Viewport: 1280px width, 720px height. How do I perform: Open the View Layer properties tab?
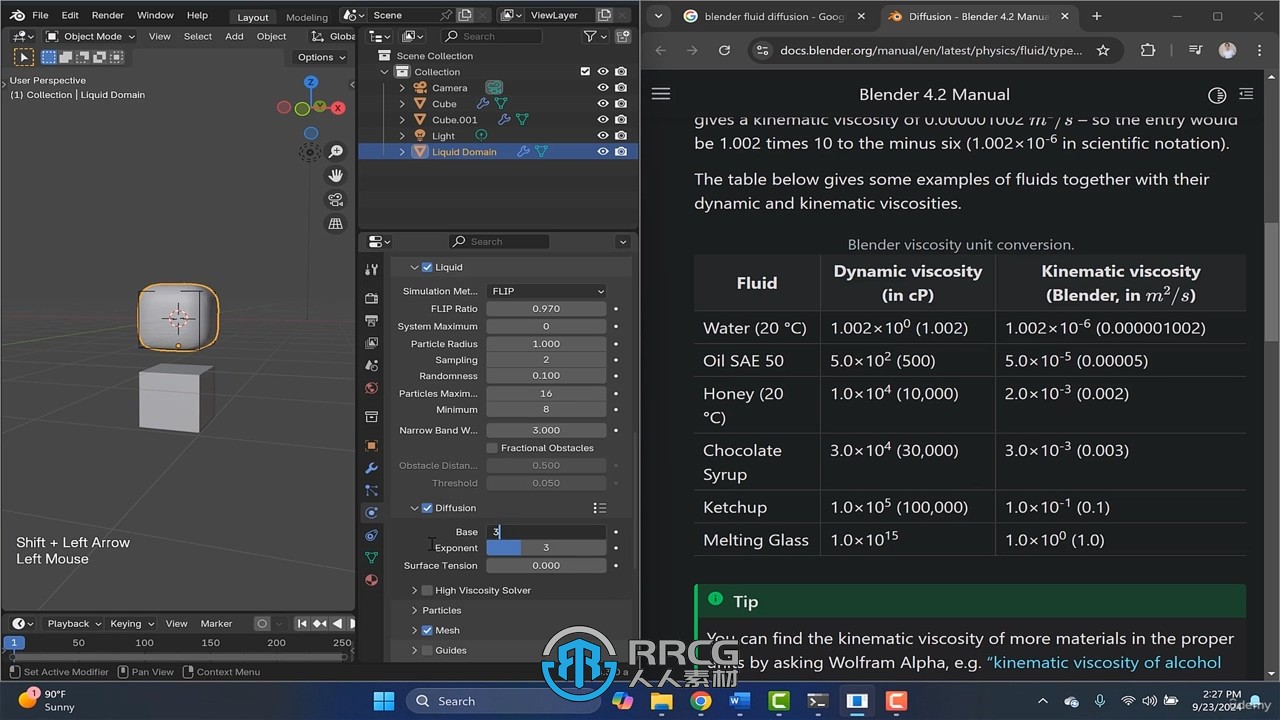click(x=371, y=343)
